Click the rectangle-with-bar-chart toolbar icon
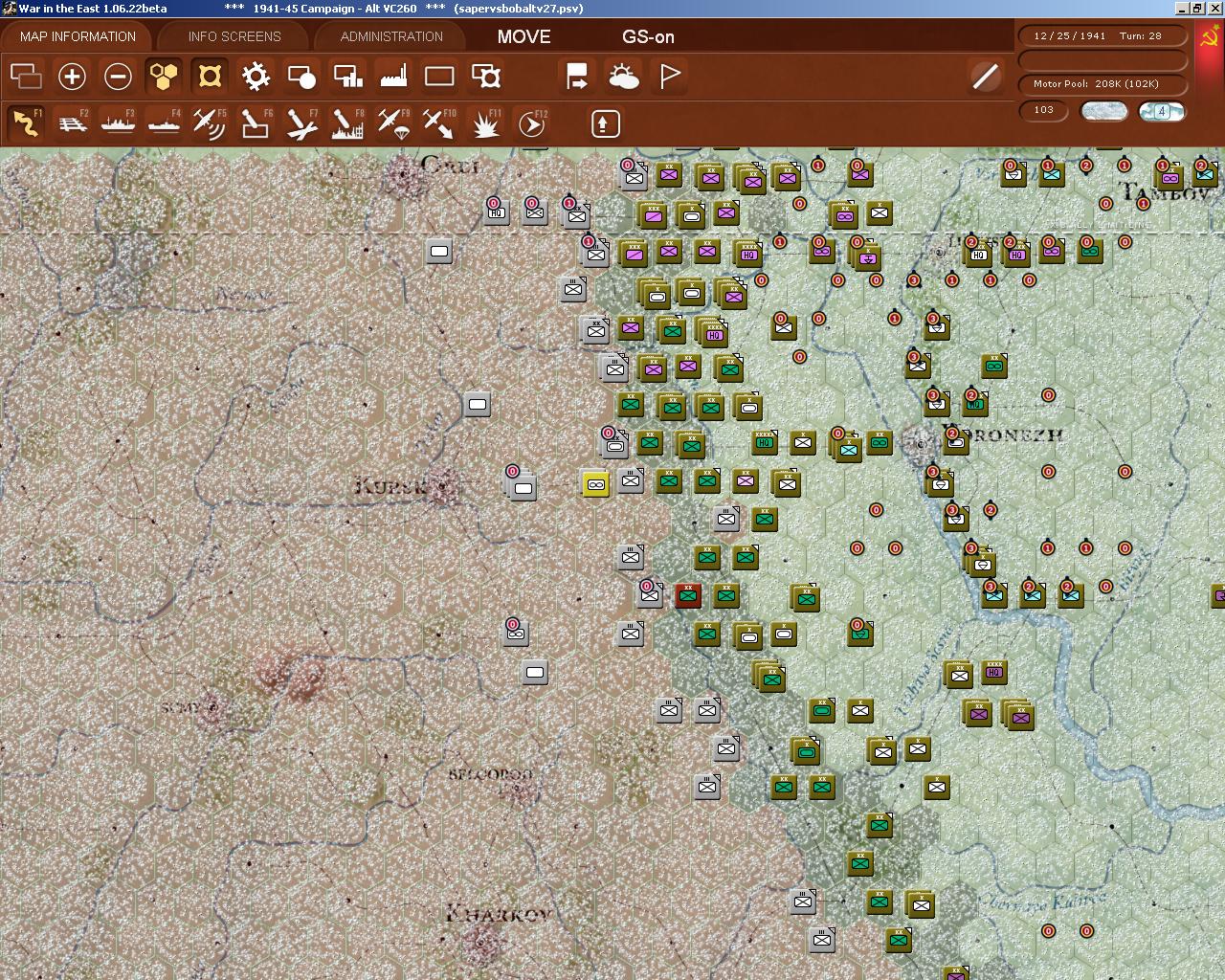 pyautogui.click(x=347, y=76)
